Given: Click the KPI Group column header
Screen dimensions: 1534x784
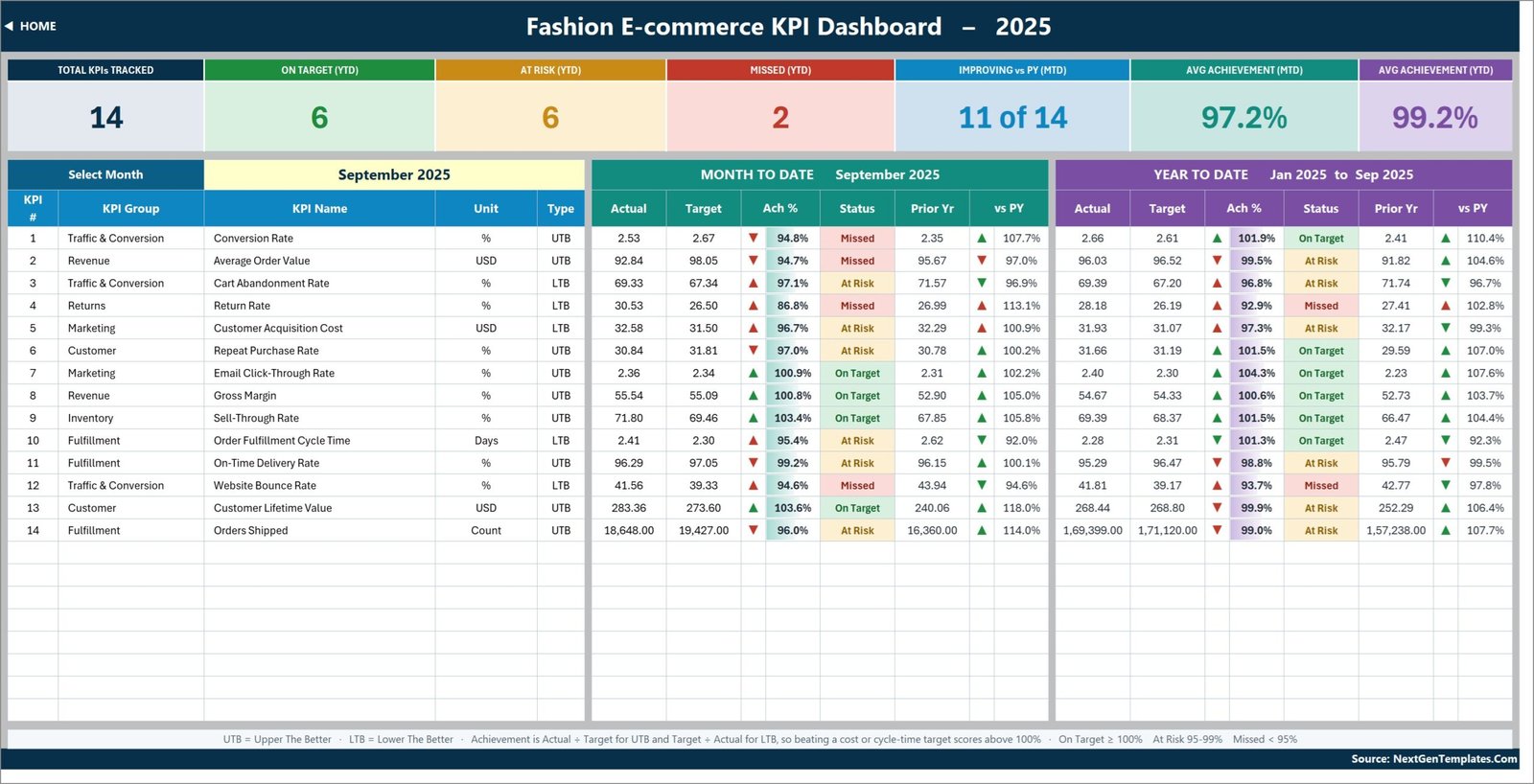Looking at the screenshot, I should coord(130,208).
